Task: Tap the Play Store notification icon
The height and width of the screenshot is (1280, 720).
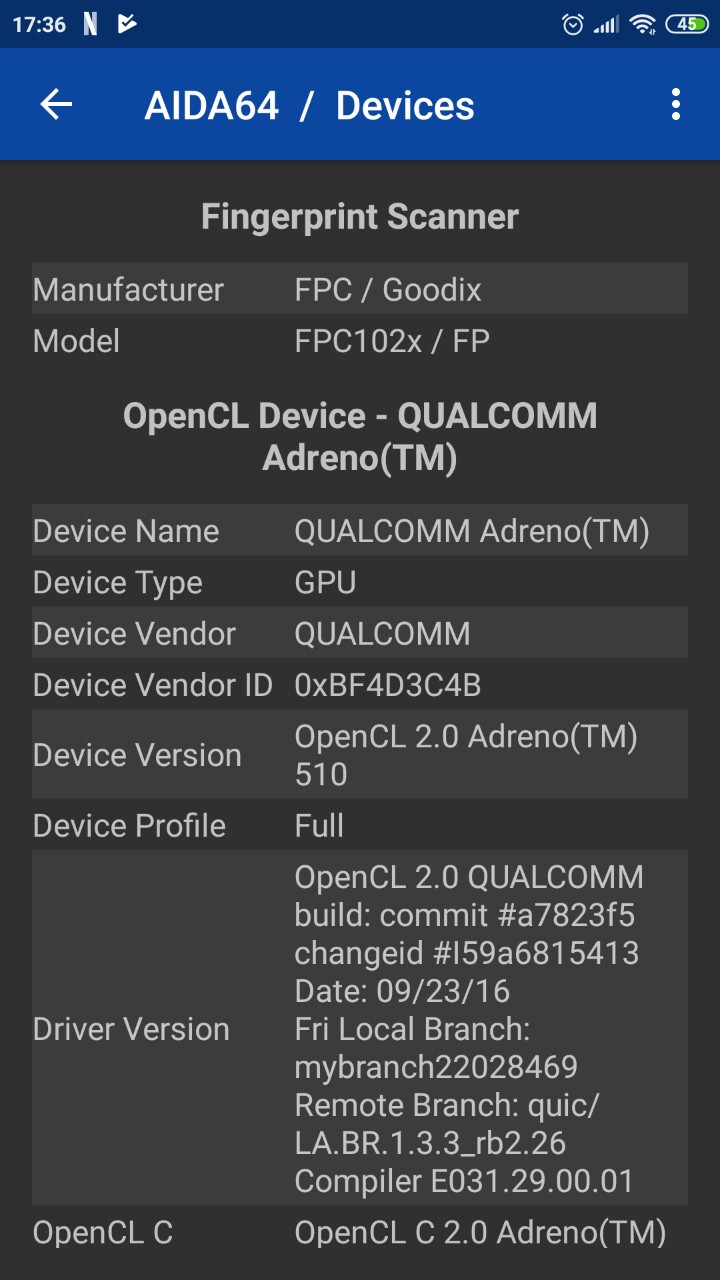Action: pyautogui.click(x=126, y=24)
